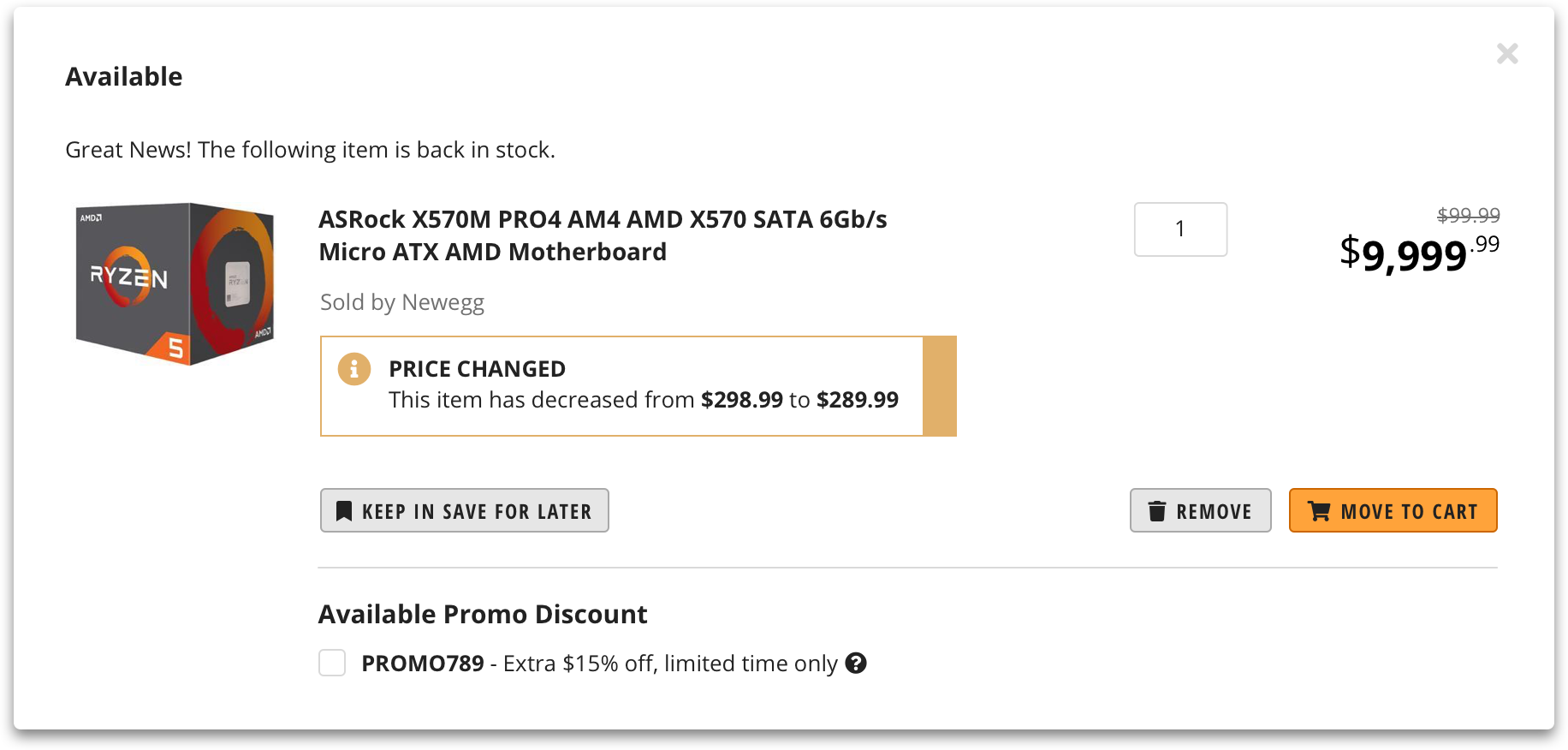Click the PROMO789 discount label text
1568x750 pixels.
[x=599, y=664]
